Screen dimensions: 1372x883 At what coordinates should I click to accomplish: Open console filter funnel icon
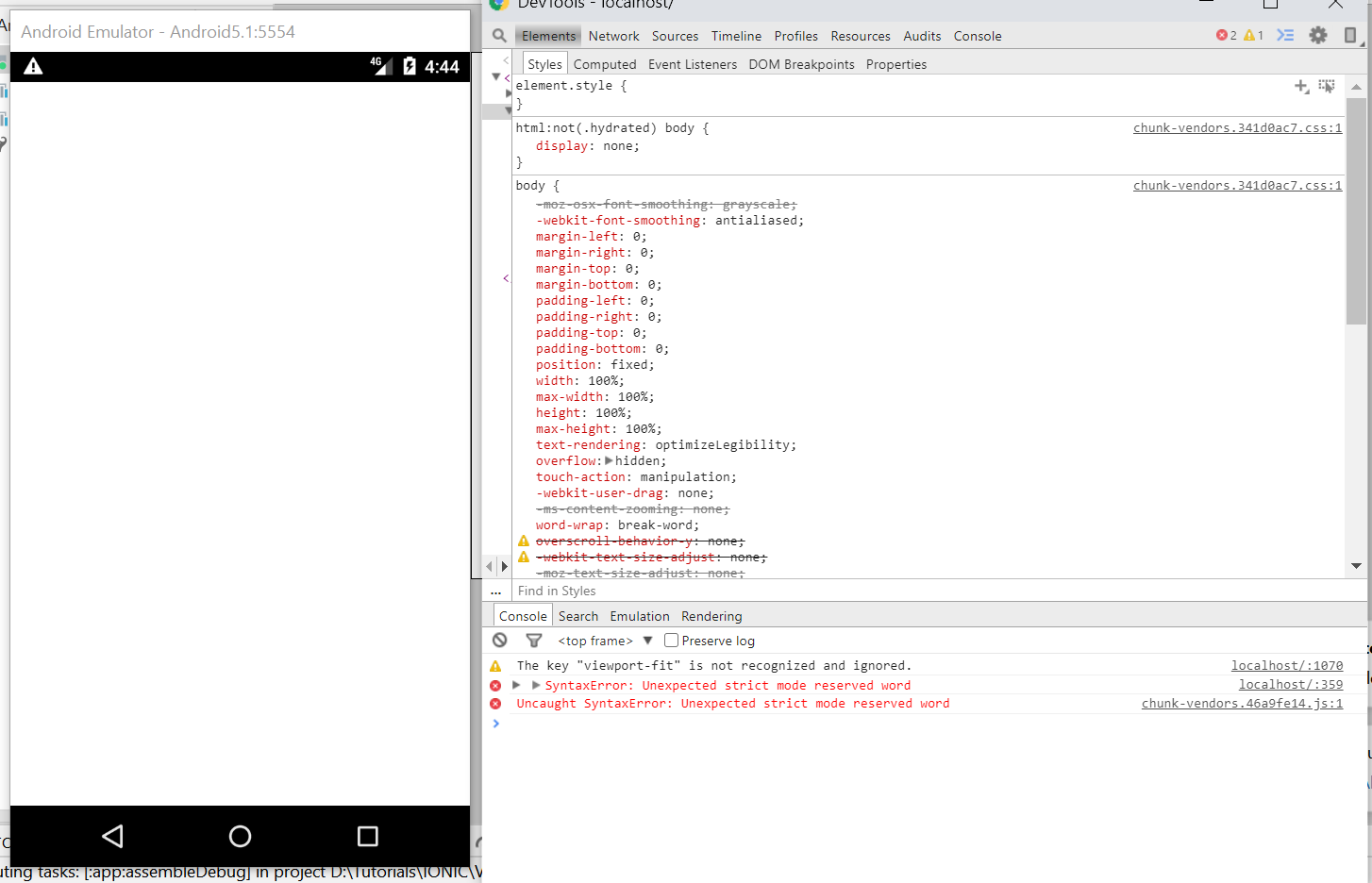pos(534,641)
